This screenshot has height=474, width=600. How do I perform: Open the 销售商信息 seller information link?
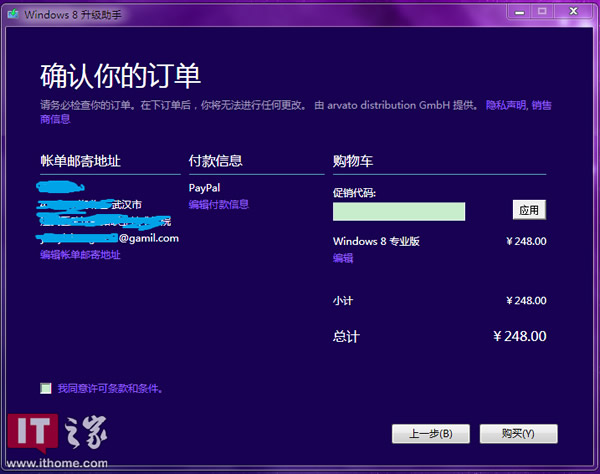[x=541, y=105]
